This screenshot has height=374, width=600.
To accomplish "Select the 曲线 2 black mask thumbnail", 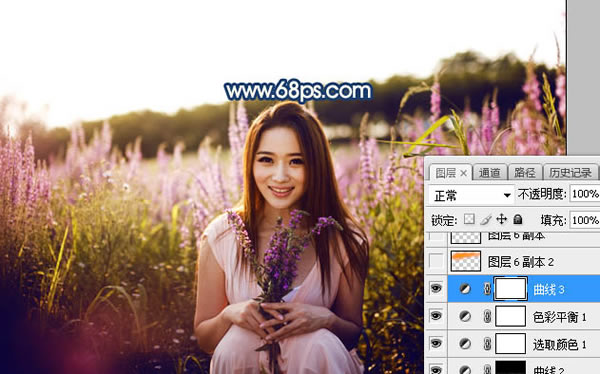I will [x=510, y=367].
